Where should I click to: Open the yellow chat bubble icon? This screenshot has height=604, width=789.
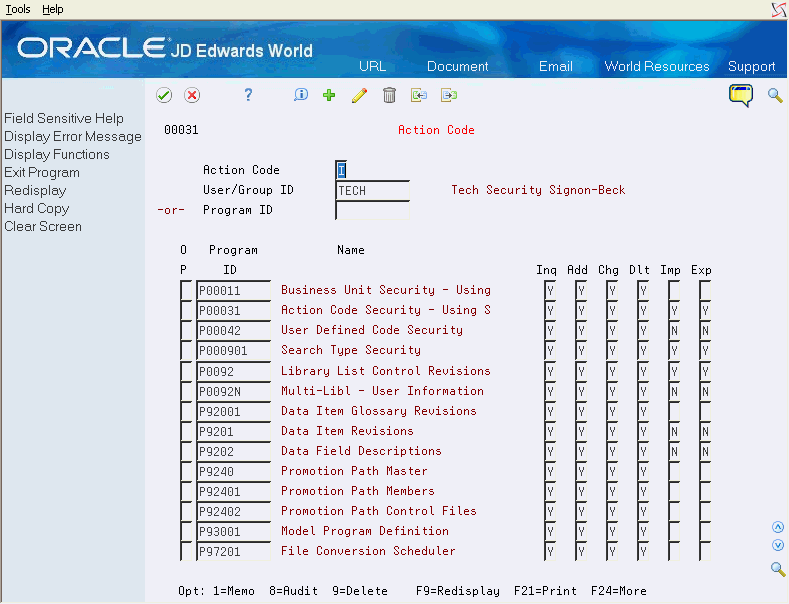(x=741, y=96)
